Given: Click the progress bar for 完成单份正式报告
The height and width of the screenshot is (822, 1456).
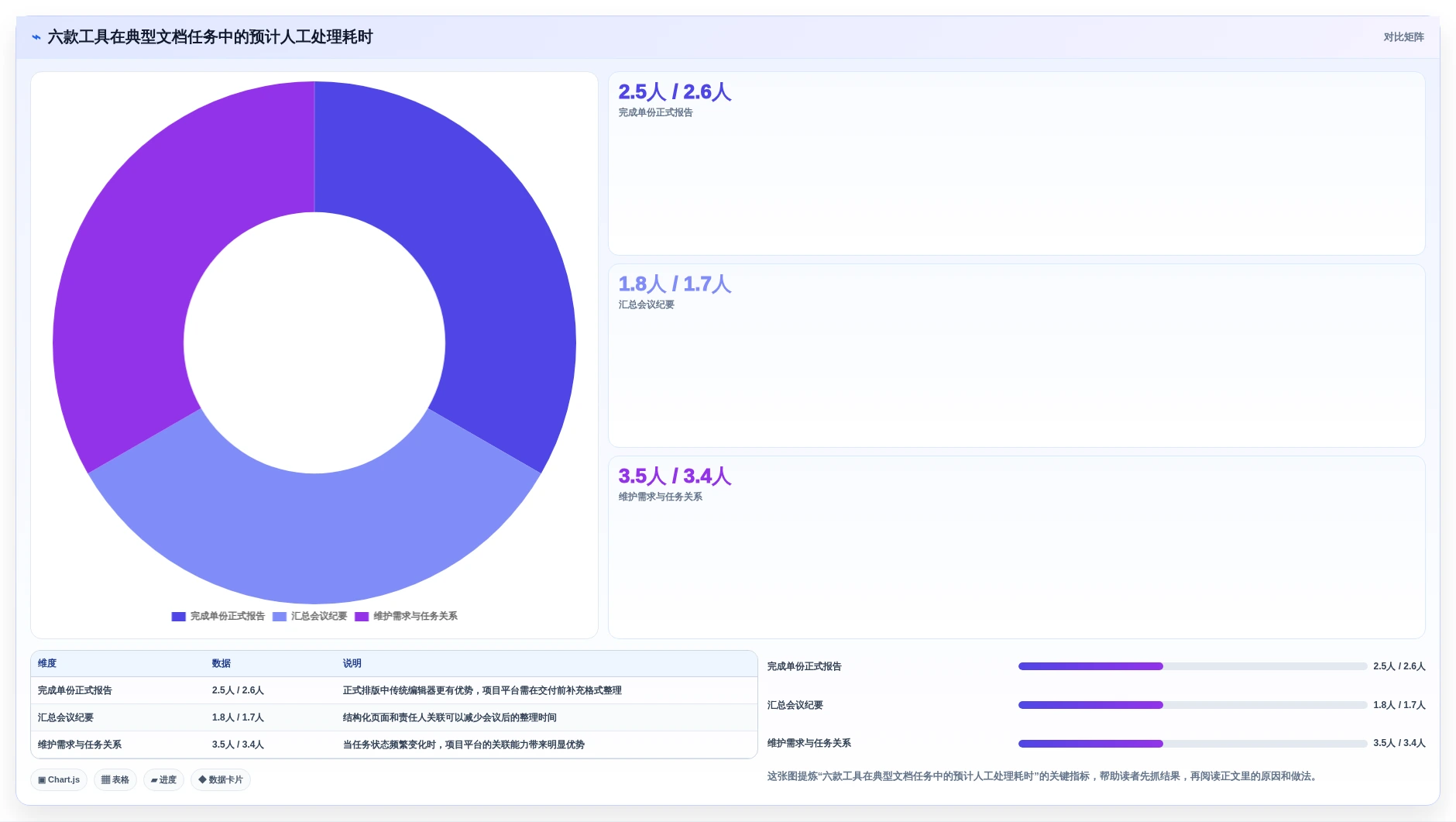Looking at the screenshot, I should [x=1192, y=666].
